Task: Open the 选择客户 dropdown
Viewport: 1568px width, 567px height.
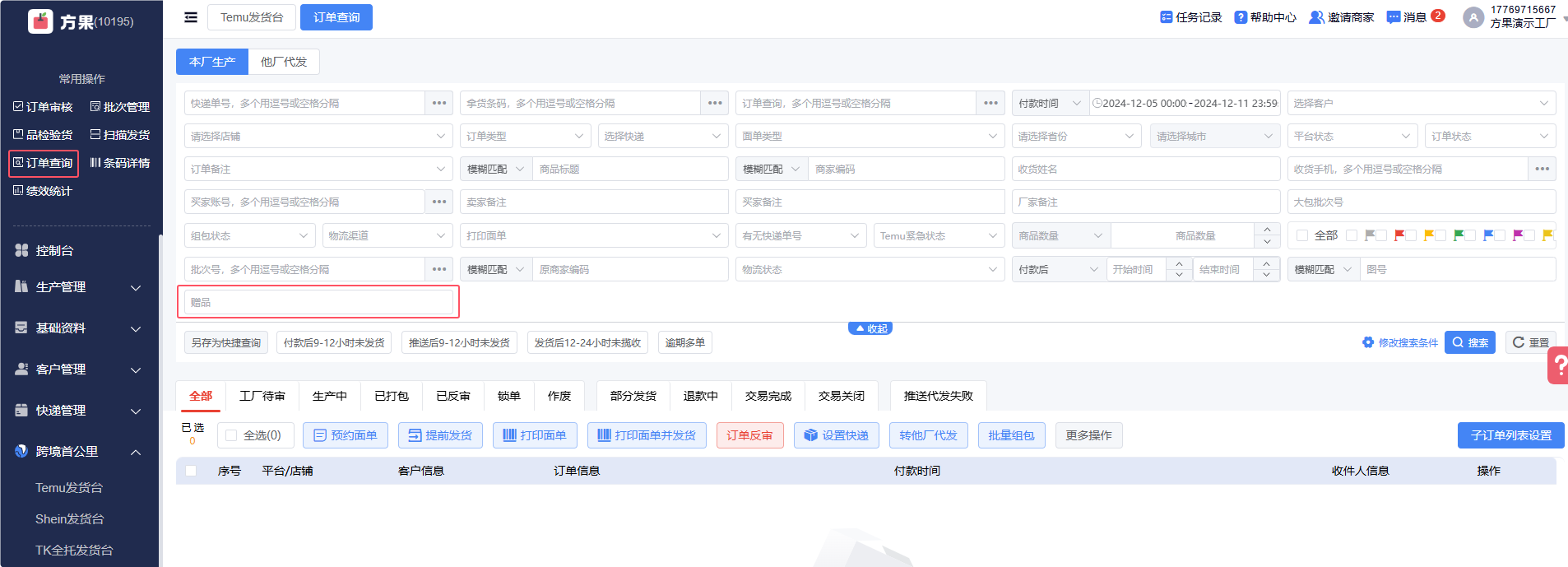Action: [x=1421, y=103]
